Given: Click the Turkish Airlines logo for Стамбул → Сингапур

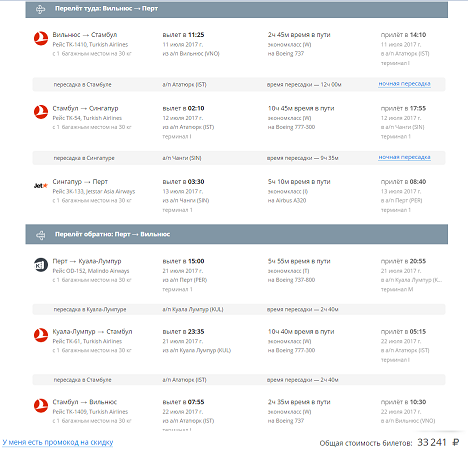Looking at the screenshot, I should pos(41,112).
